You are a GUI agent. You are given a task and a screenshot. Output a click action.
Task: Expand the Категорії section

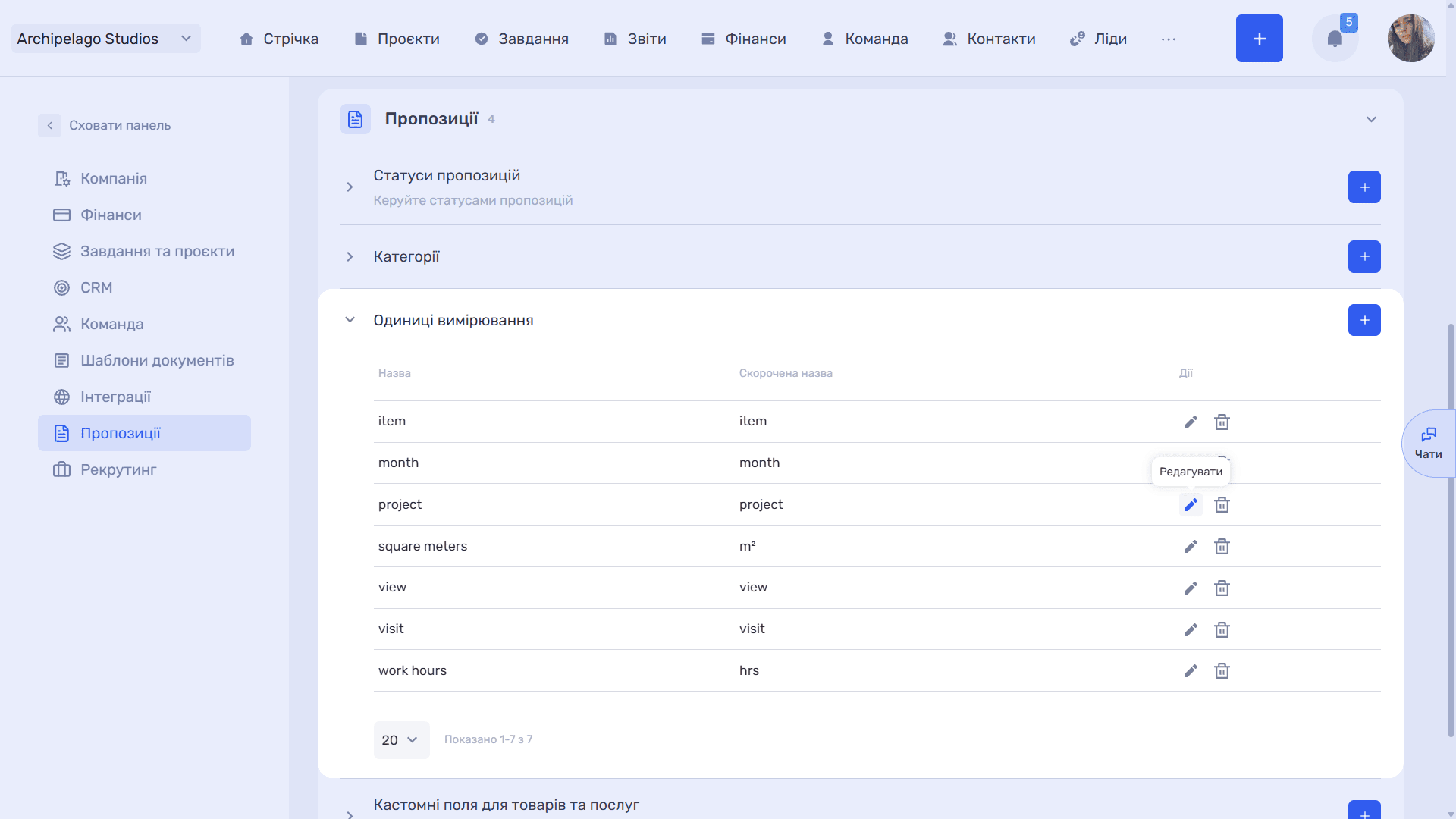349,257
